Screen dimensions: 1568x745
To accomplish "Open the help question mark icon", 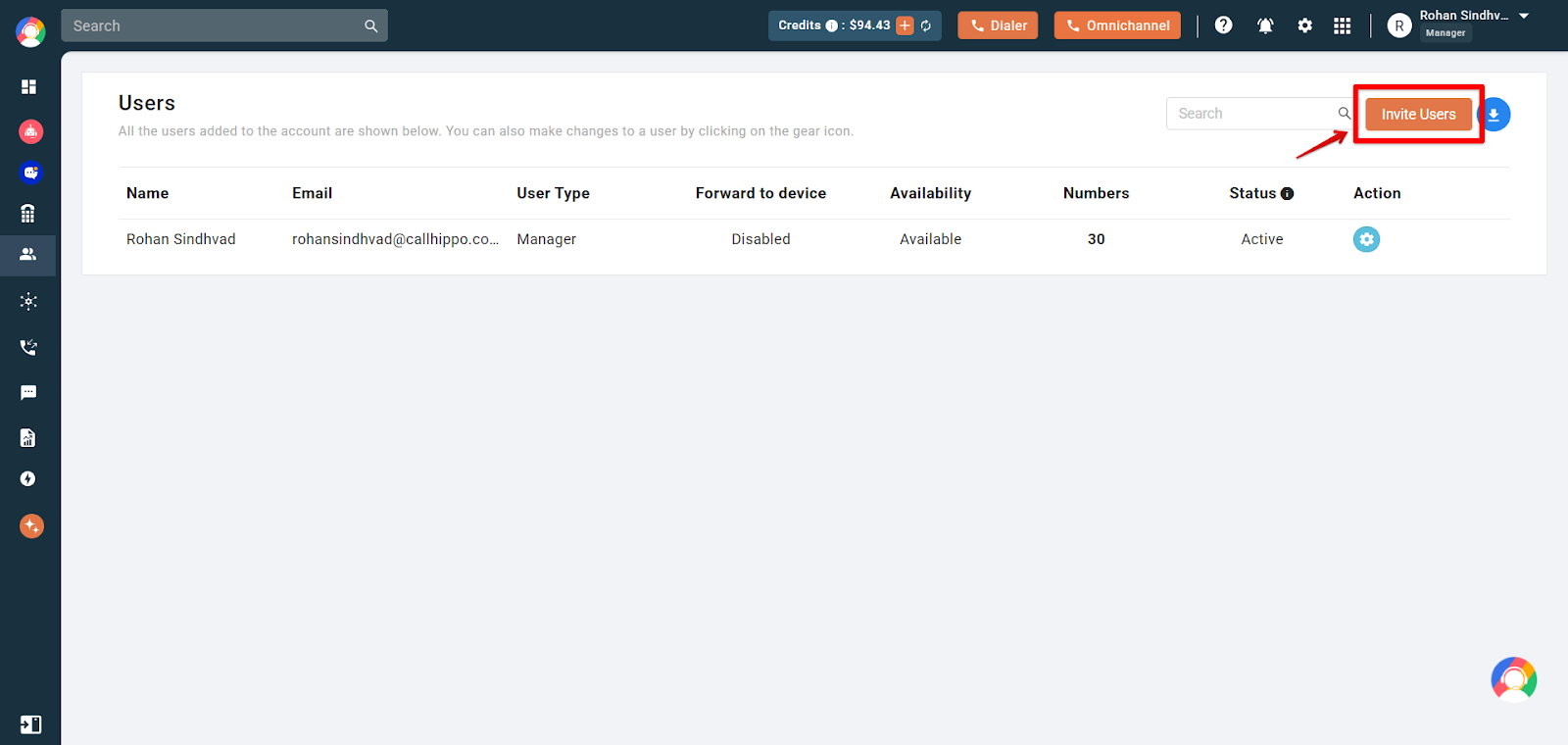I will (x=1223, y=25).
